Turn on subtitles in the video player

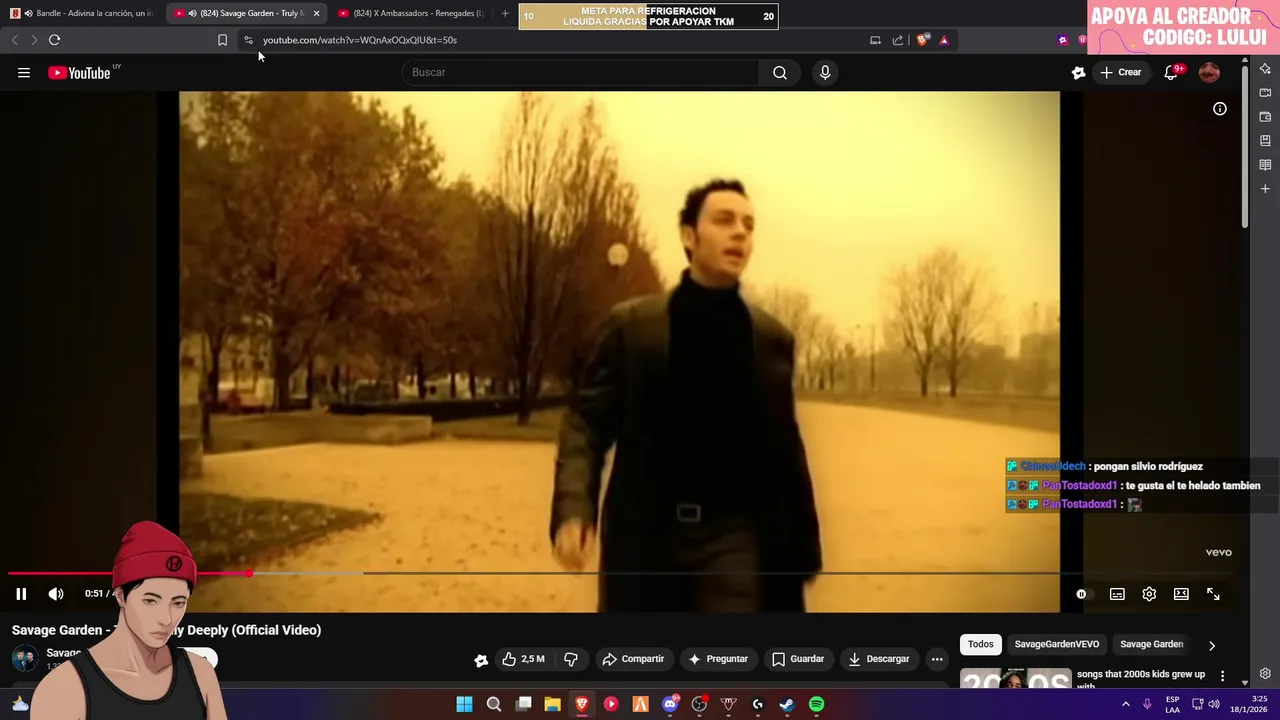click(x=1117, y=594)
